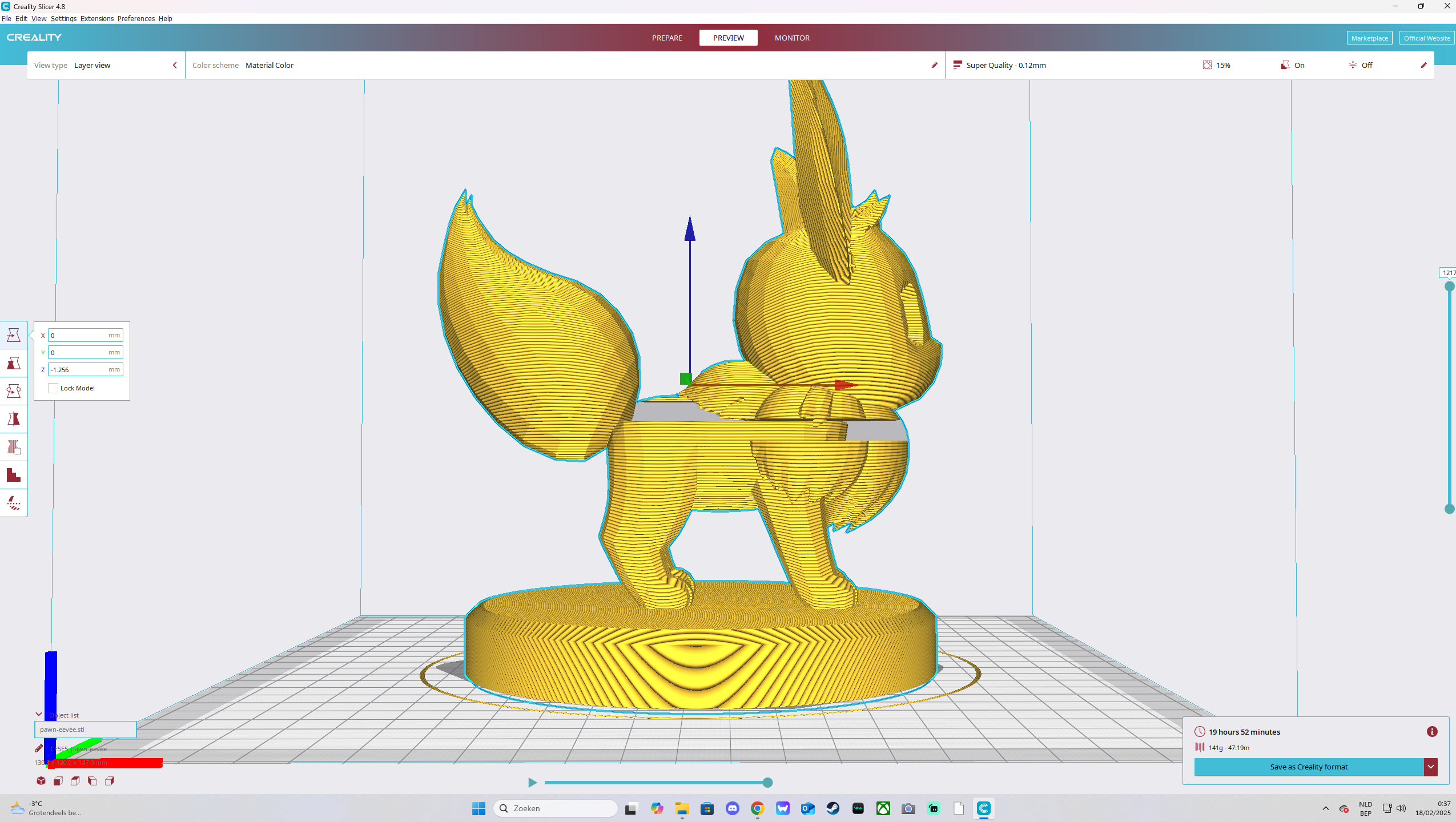Click the horizontal path slider handle
The image size is (1456, 822).
(767, 783)
